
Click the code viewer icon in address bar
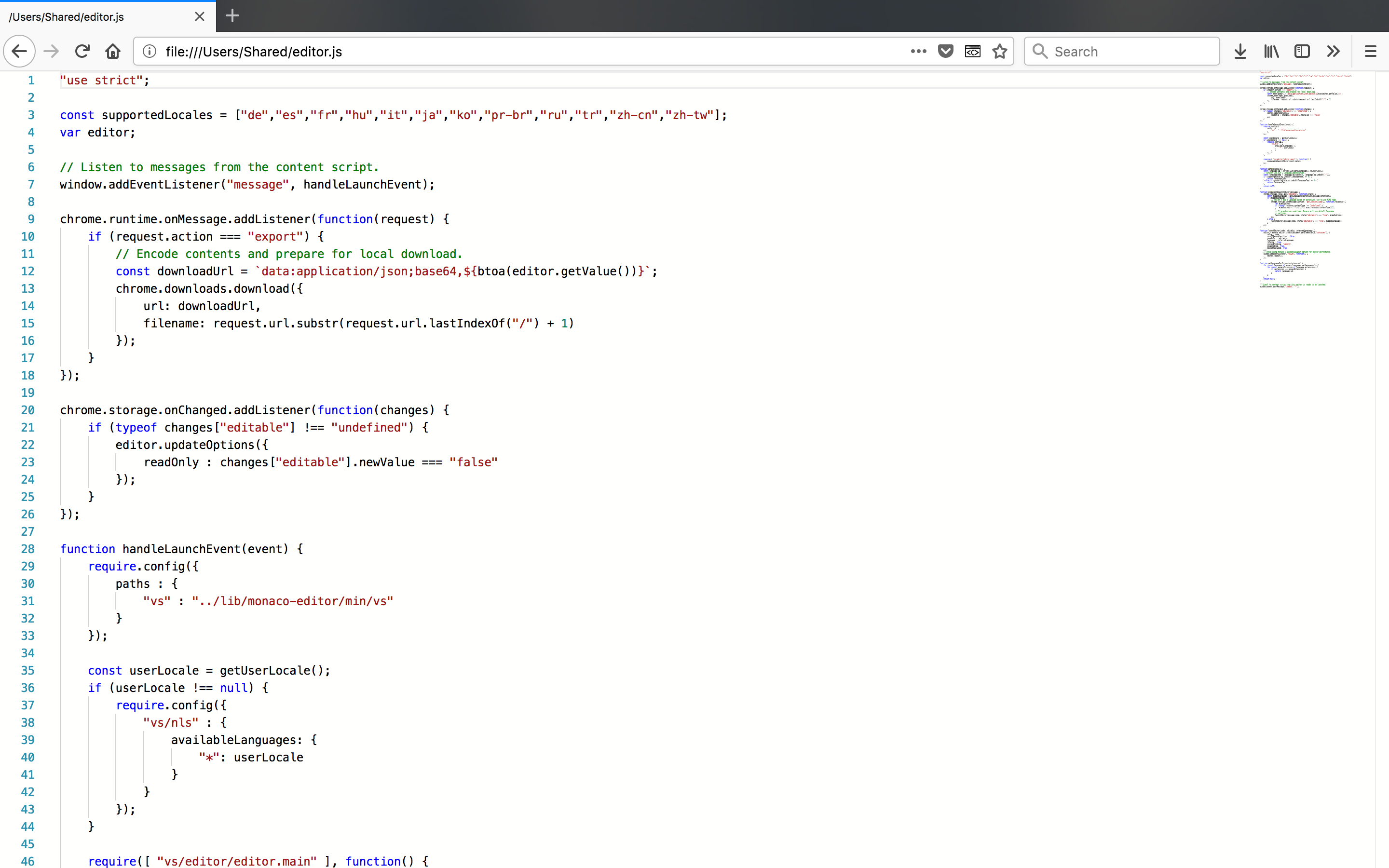pos(972,52)
